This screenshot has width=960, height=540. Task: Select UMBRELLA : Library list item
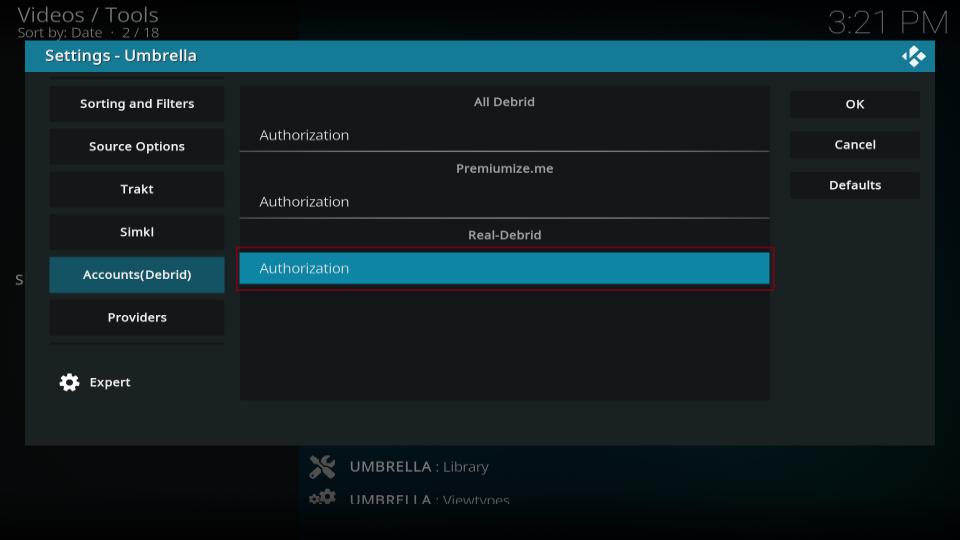419,467
